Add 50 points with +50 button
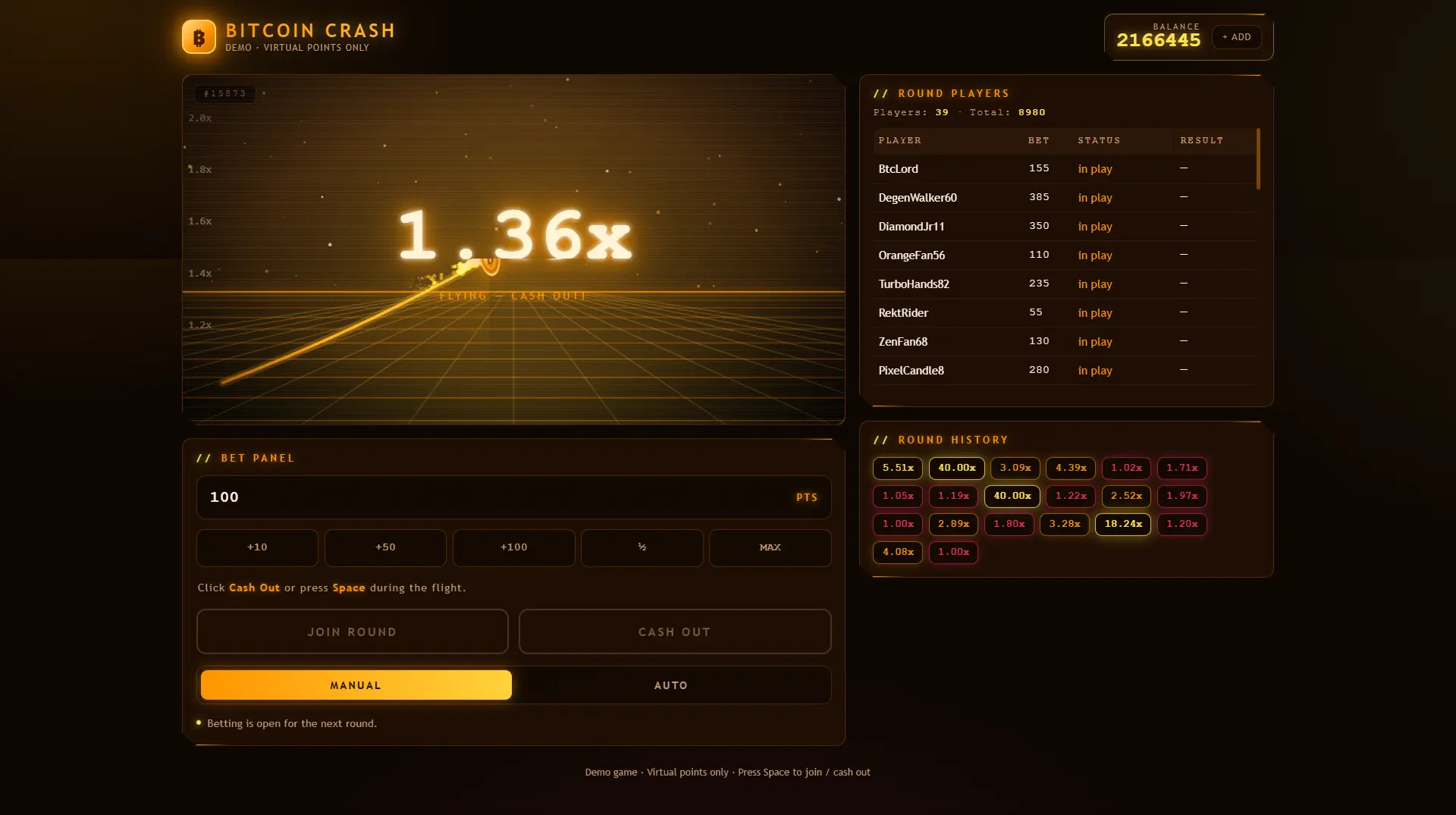Screen dimensions: 1456x815 pos(385,547)
